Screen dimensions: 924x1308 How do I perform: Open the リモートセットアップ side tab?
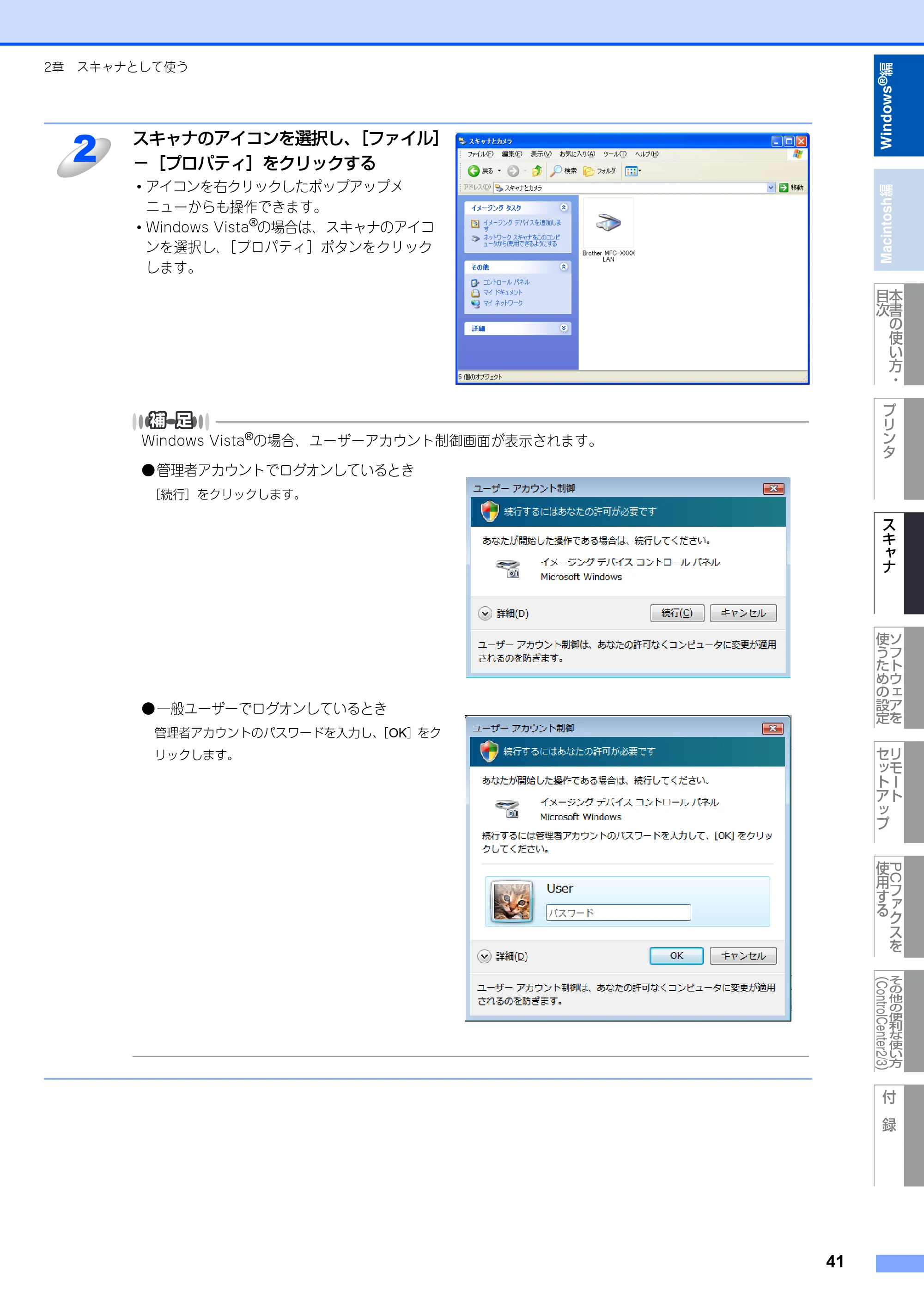[899, 792]
